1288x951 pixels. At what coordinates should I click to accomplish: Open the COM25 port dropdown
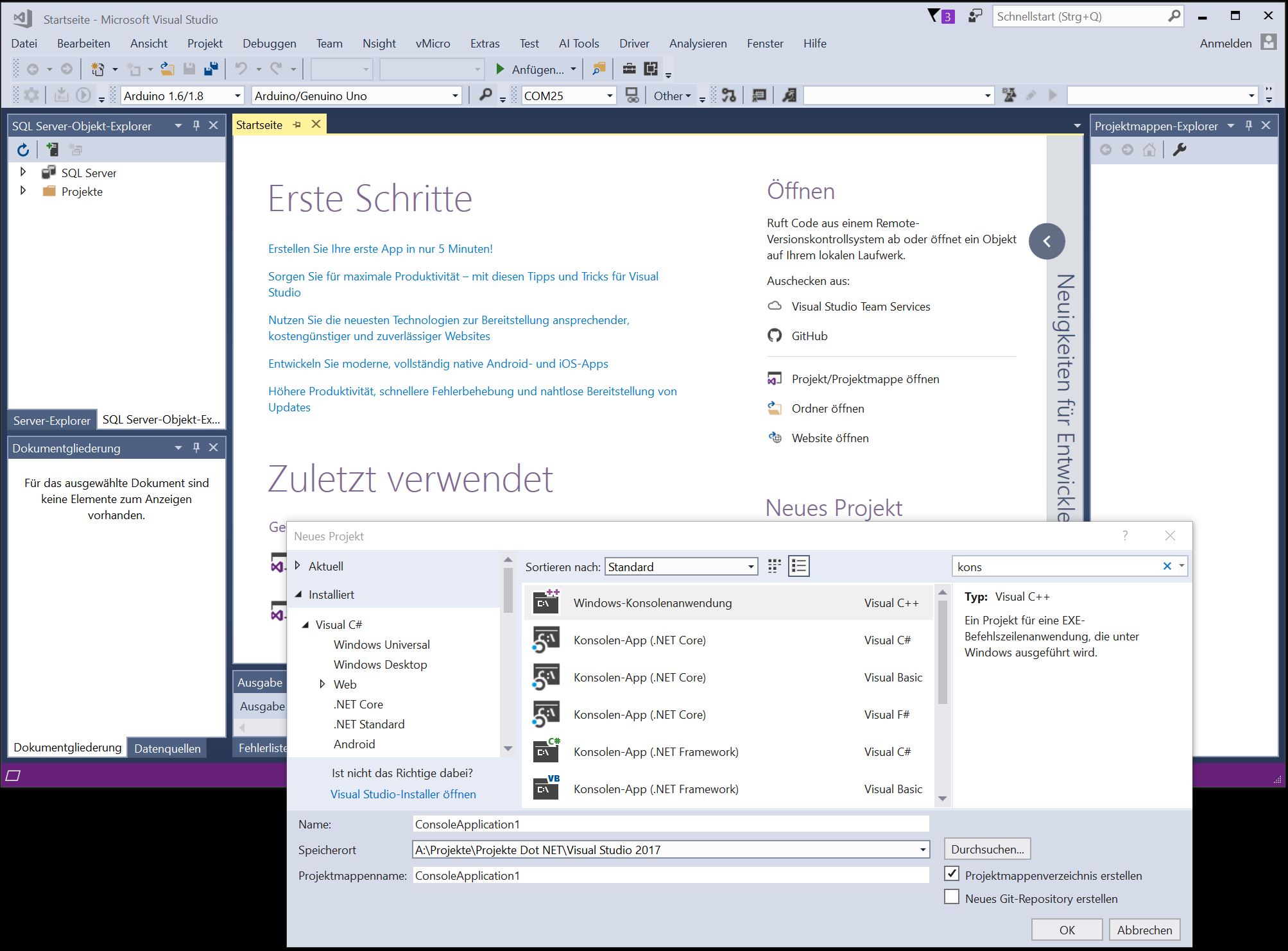tap(609, 96)
